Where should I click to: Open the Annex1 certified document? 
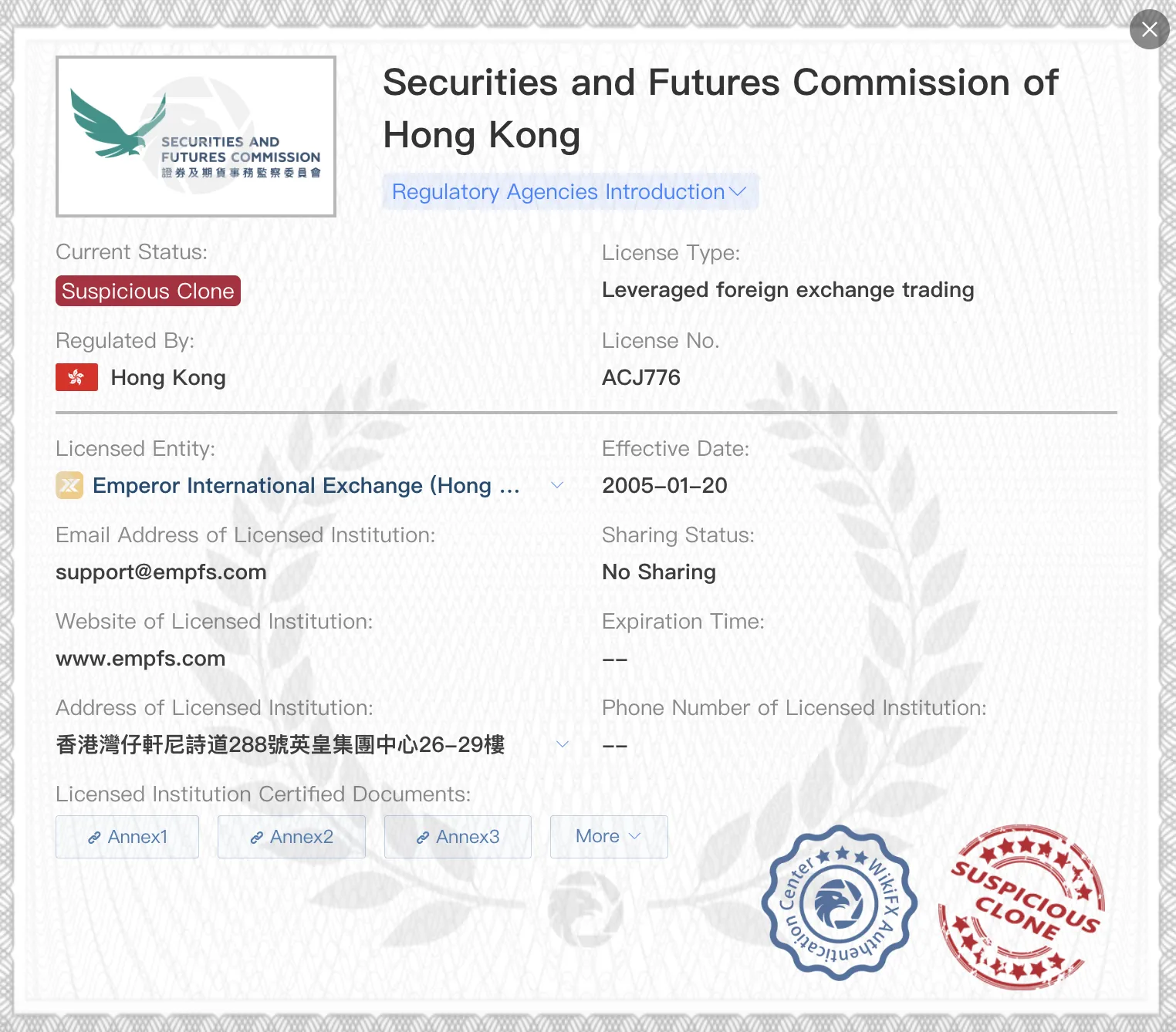coord(127,837)
